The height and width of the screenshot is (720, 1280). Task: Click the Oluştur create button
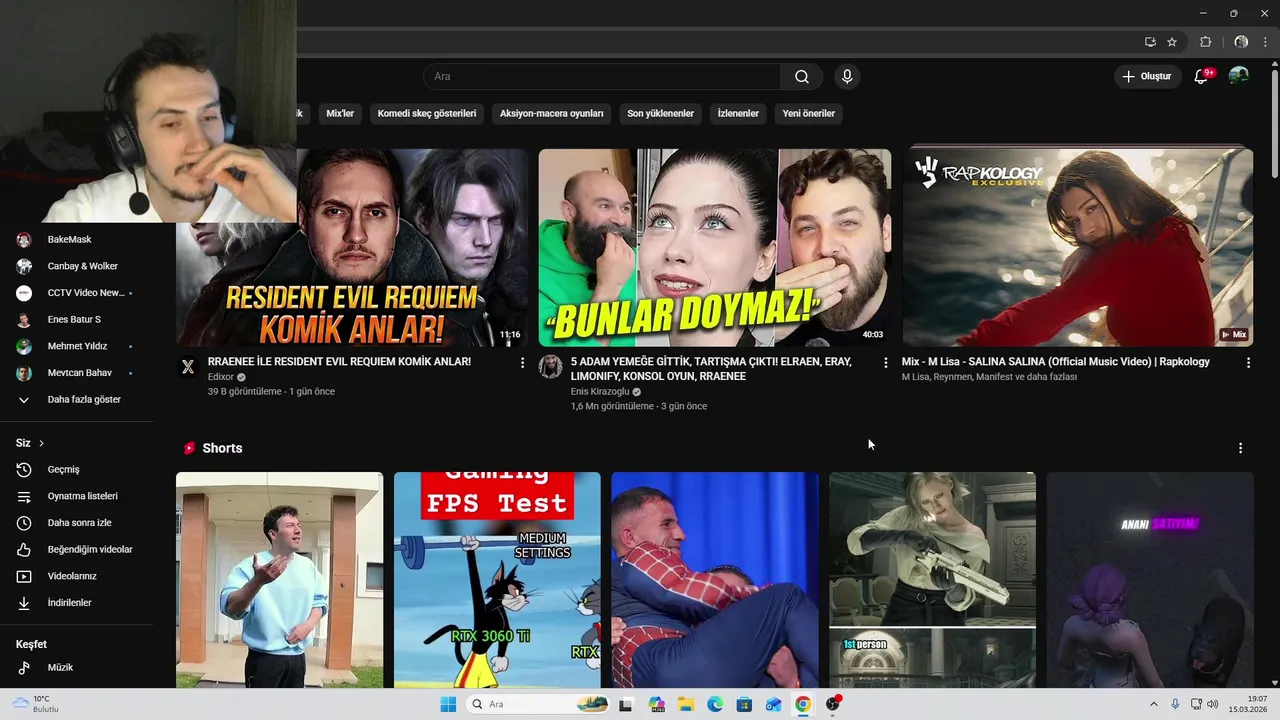(1146, 76)
